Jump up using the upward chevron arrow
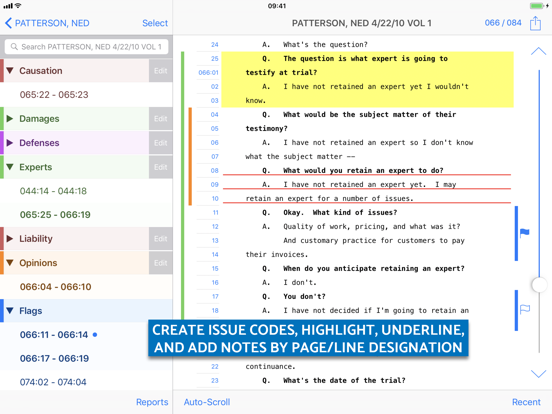 pos(538,51)
